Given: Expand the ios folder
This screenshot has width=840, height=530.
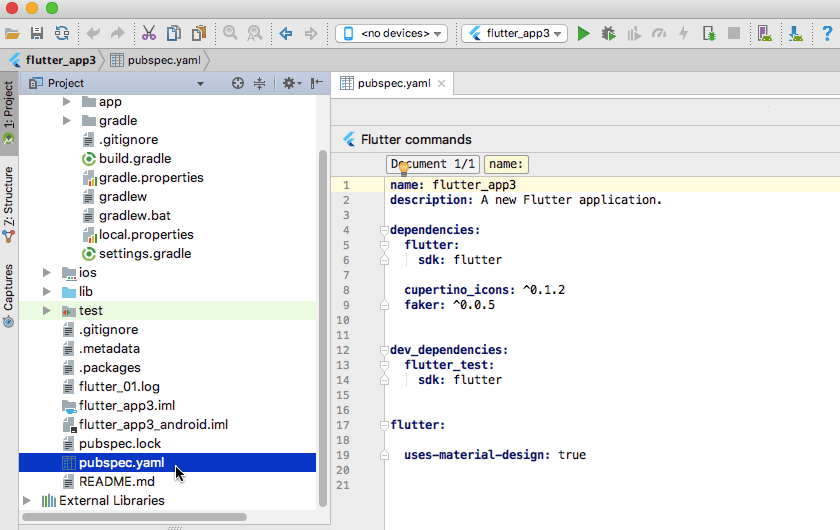Looking at the screenshot, I should [47, 272].
